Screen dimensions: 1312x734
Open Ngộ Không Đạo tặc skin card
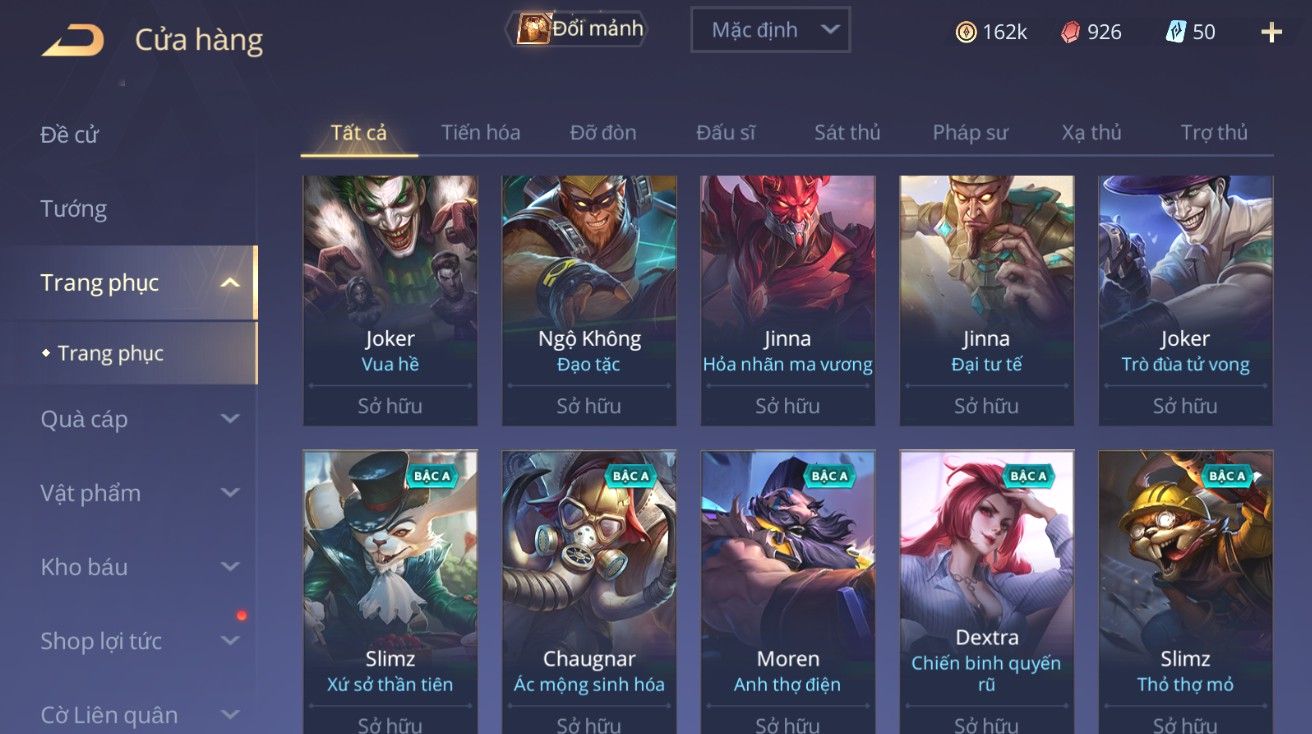tap(589, 301)
